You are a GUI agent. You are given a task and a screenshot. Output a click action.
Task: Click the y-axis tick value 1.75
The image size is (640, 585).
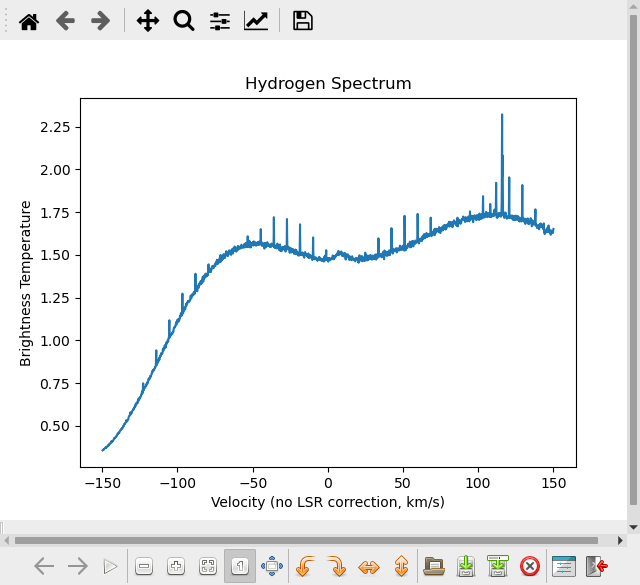(55, 213)
